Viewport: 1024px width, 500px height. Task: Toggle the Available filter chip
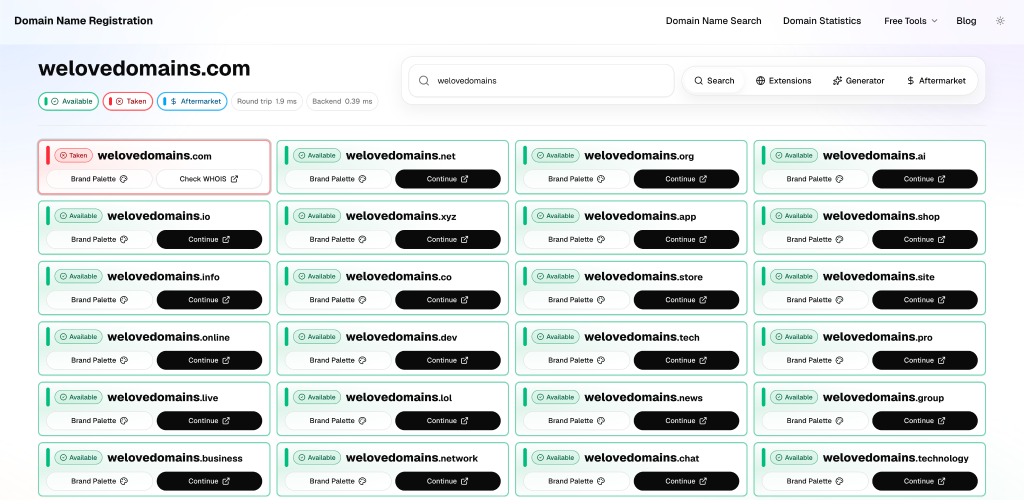[x=69, y=101]
